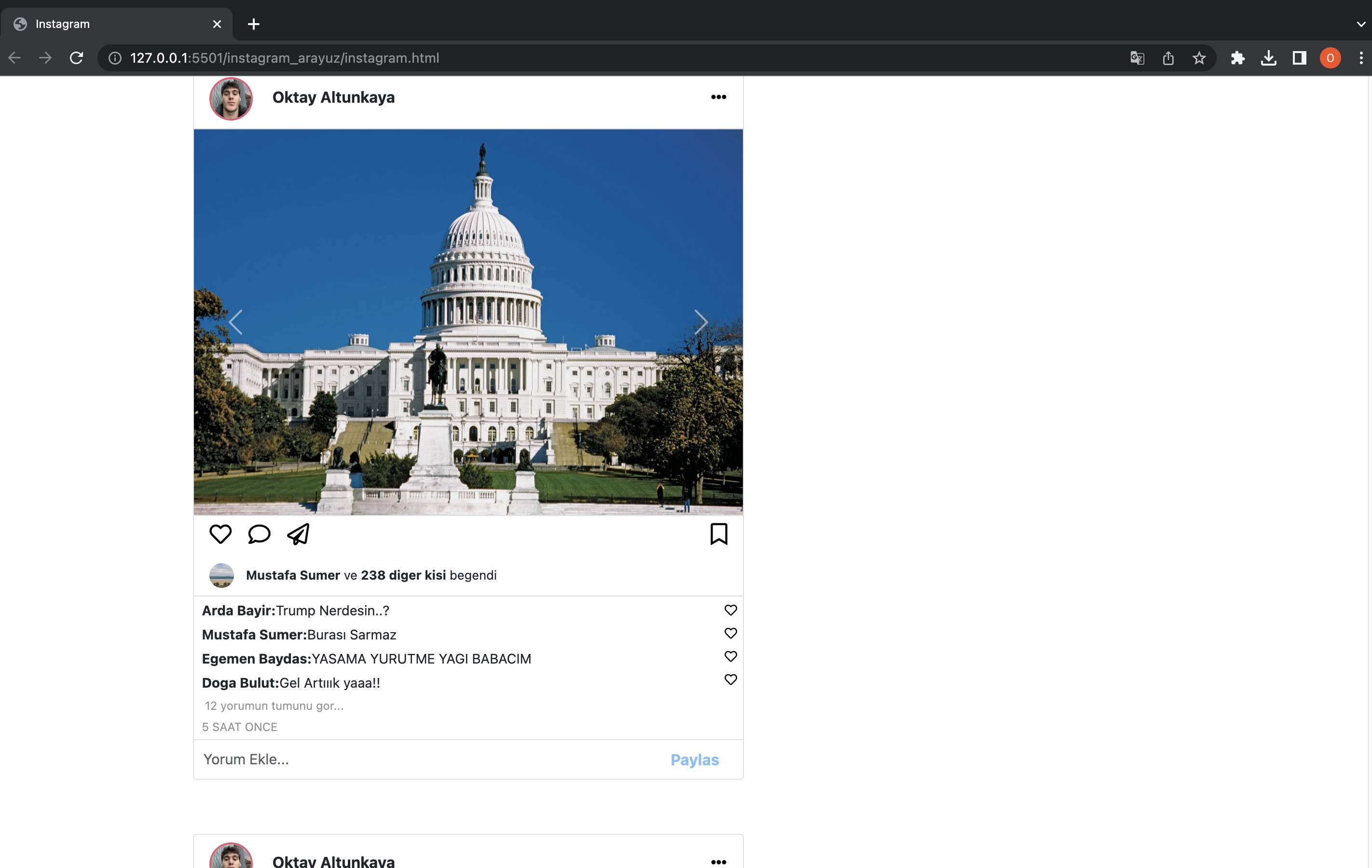The image size is (1372, 868).
Task: Open Oktay Altunkaya's profile picture
Action: pyautogui.click(x=230, y=98)
